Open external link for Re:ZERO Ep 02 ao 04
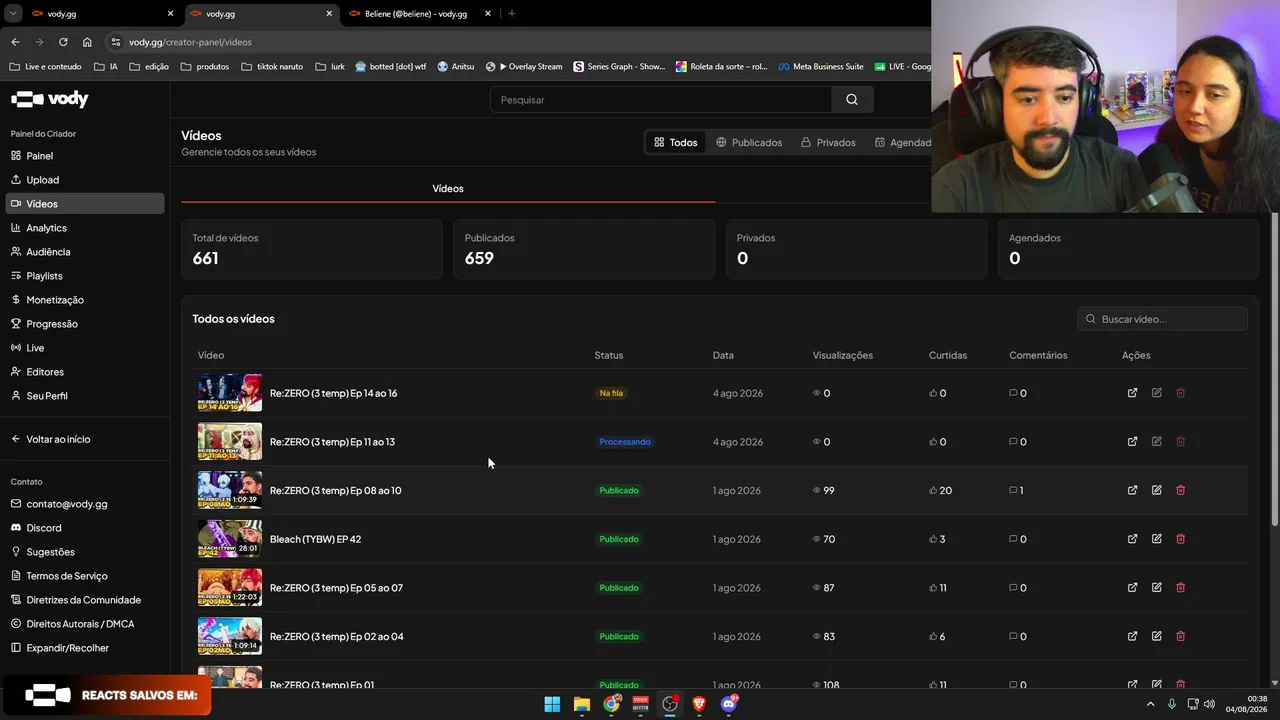The height and width of the screenshot is (720, 1280). [x=1132, y=636]
